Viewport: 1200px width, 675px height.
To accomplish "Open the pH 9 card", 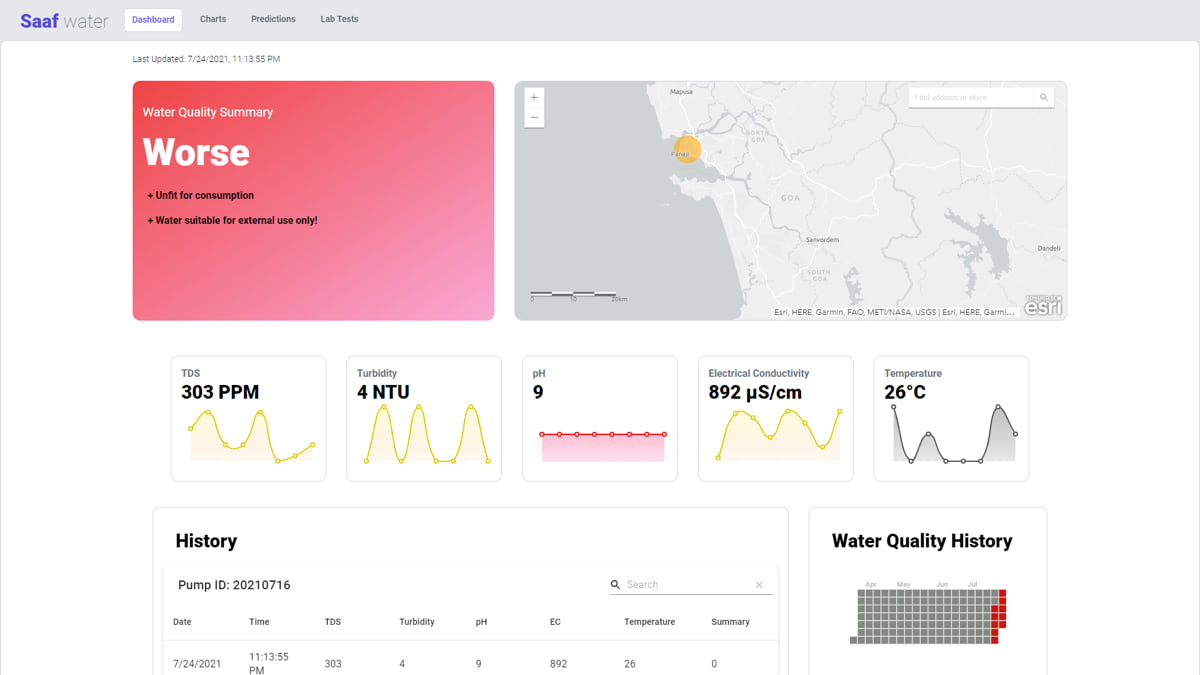I will pyautogui.click(x=600, y=418).
